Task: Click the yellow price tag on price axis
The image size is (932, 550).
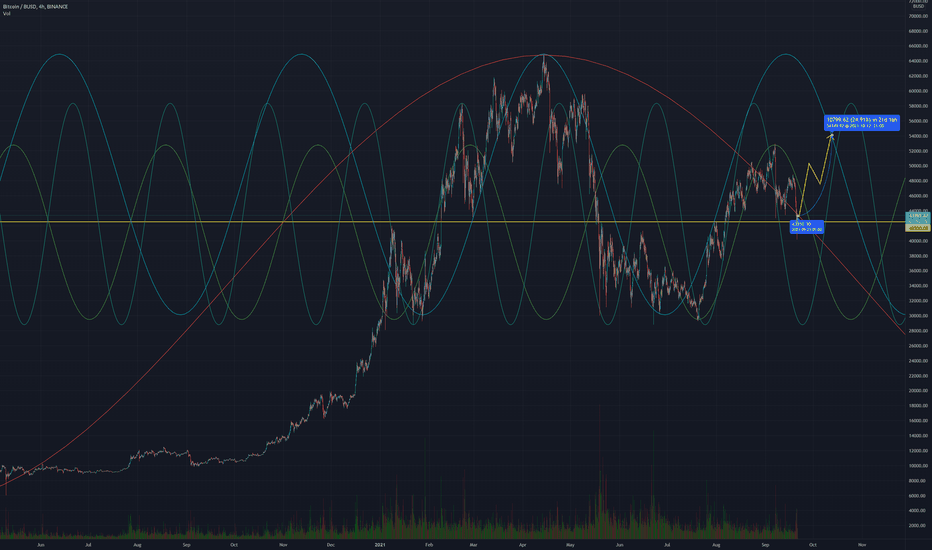Action: (x=918, y=228)
